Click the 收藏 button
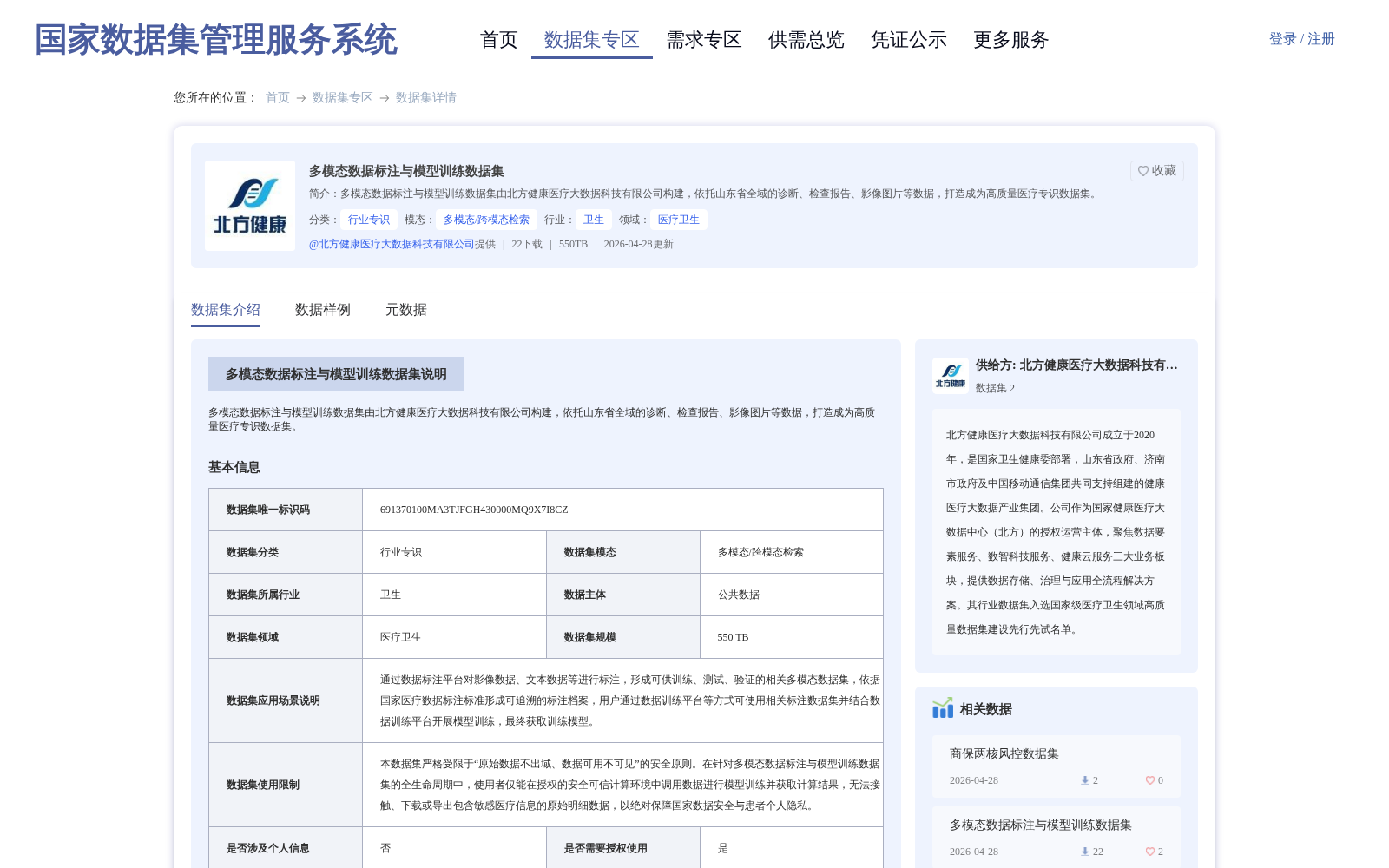Viewport: 1389px width, 868px height. (x=1157, y=171)
